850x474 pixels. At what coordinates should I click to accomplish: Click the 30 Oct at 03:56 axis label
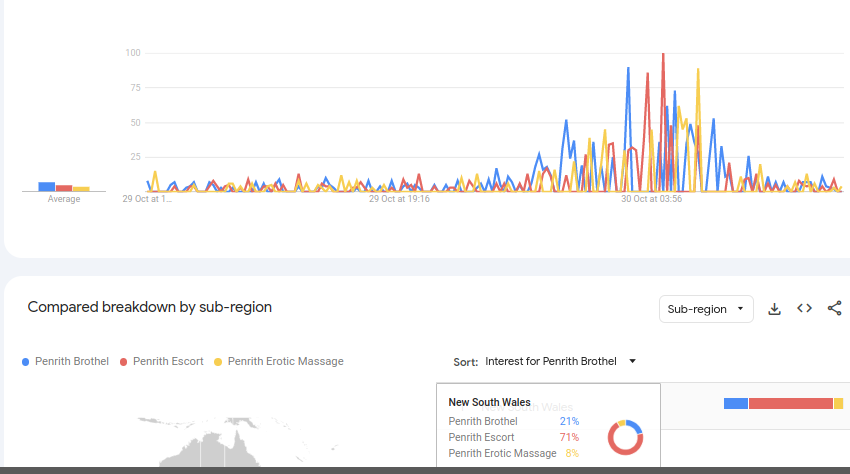[x=651, y=199]
